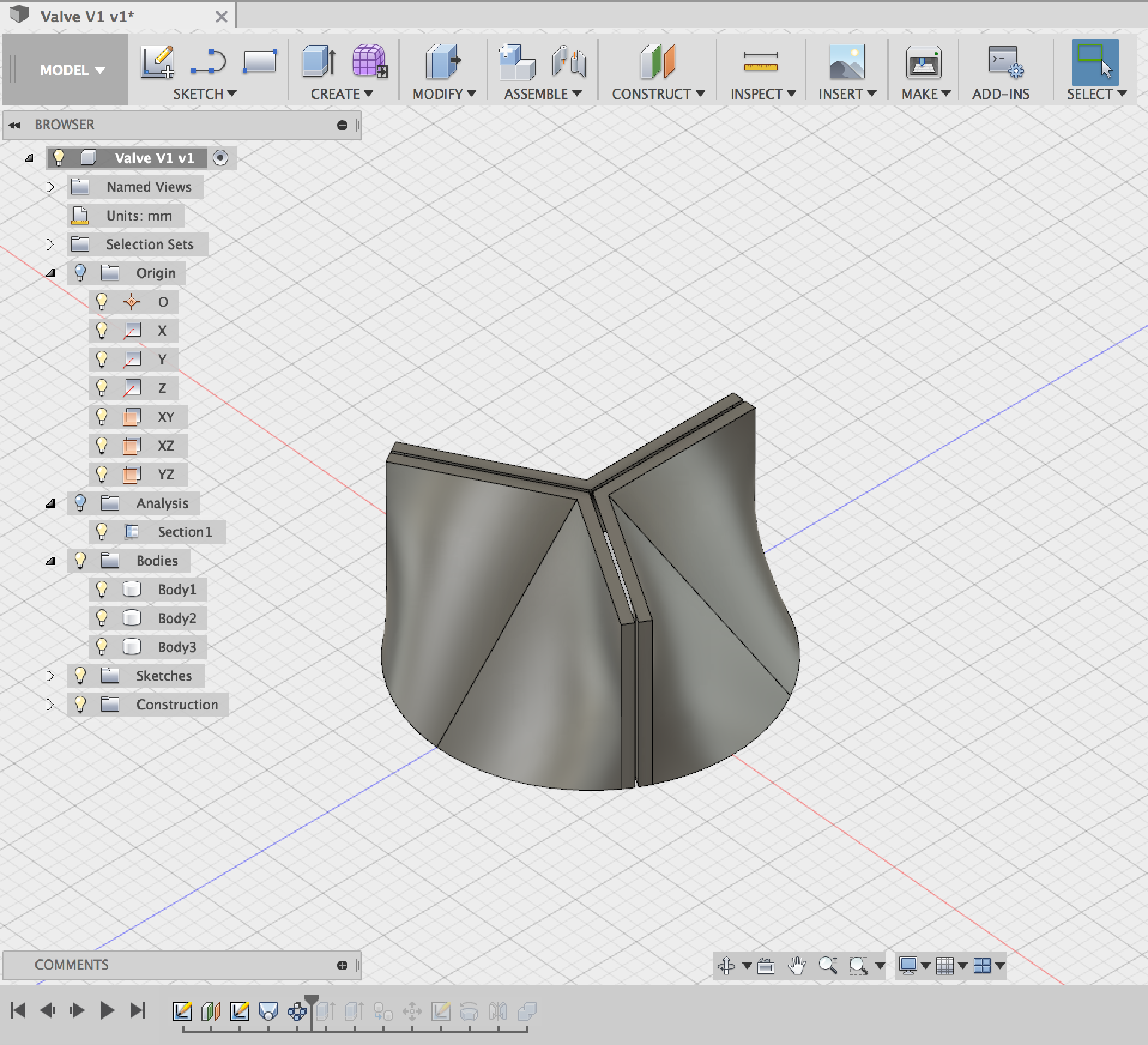This screenshot has height=1045, width=1148.
Task: Select the construction plane timeline feature
Action: (211, 1011)
